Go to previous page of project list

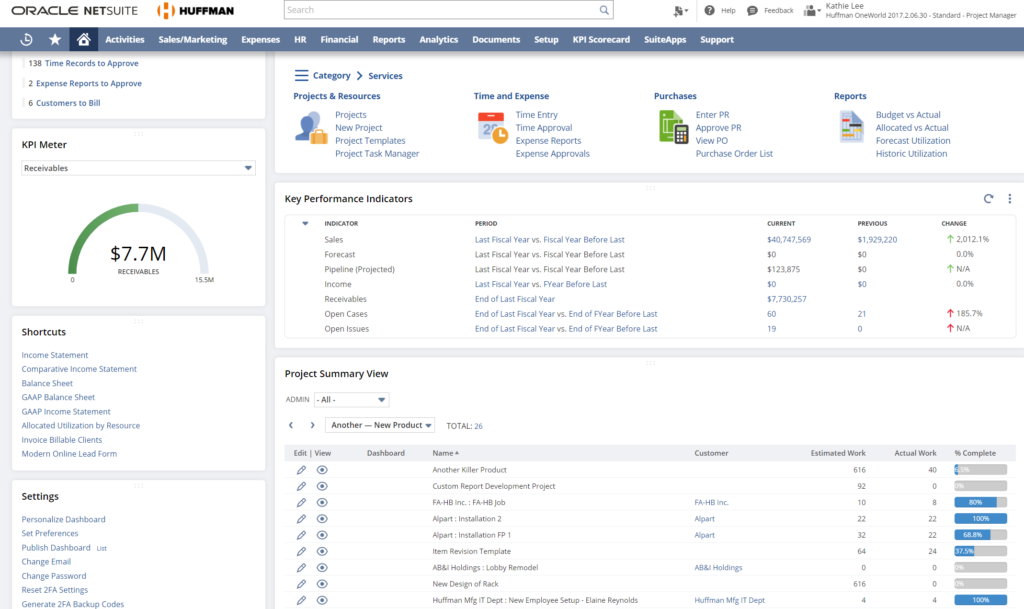pyautogui.click(x=291, y=426)
